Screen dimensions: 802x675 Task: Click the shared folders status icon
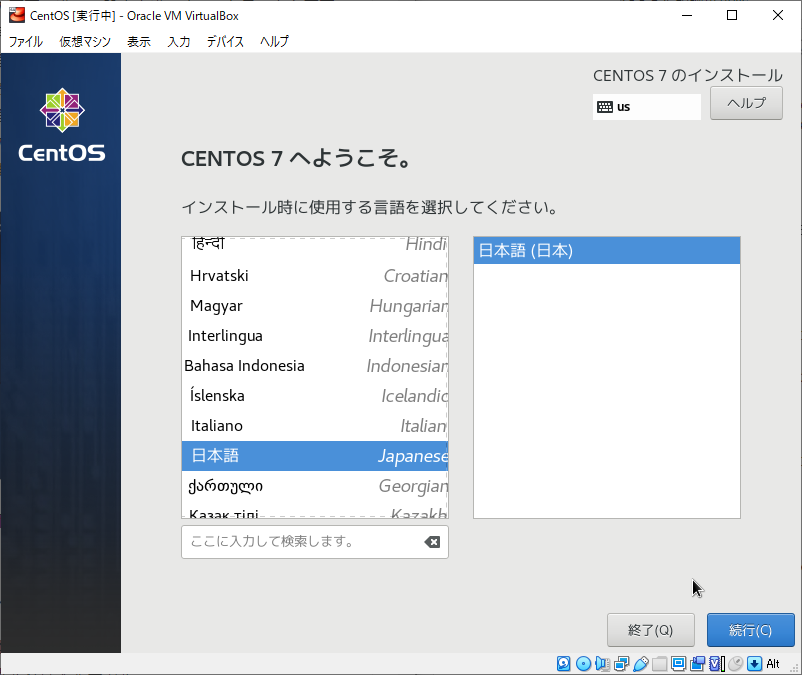point(658,663)
